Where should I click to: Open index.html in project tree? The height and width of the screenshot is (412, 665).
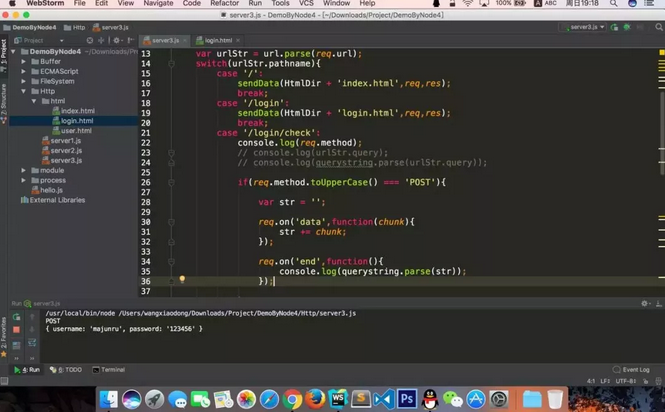click(73, 111)
